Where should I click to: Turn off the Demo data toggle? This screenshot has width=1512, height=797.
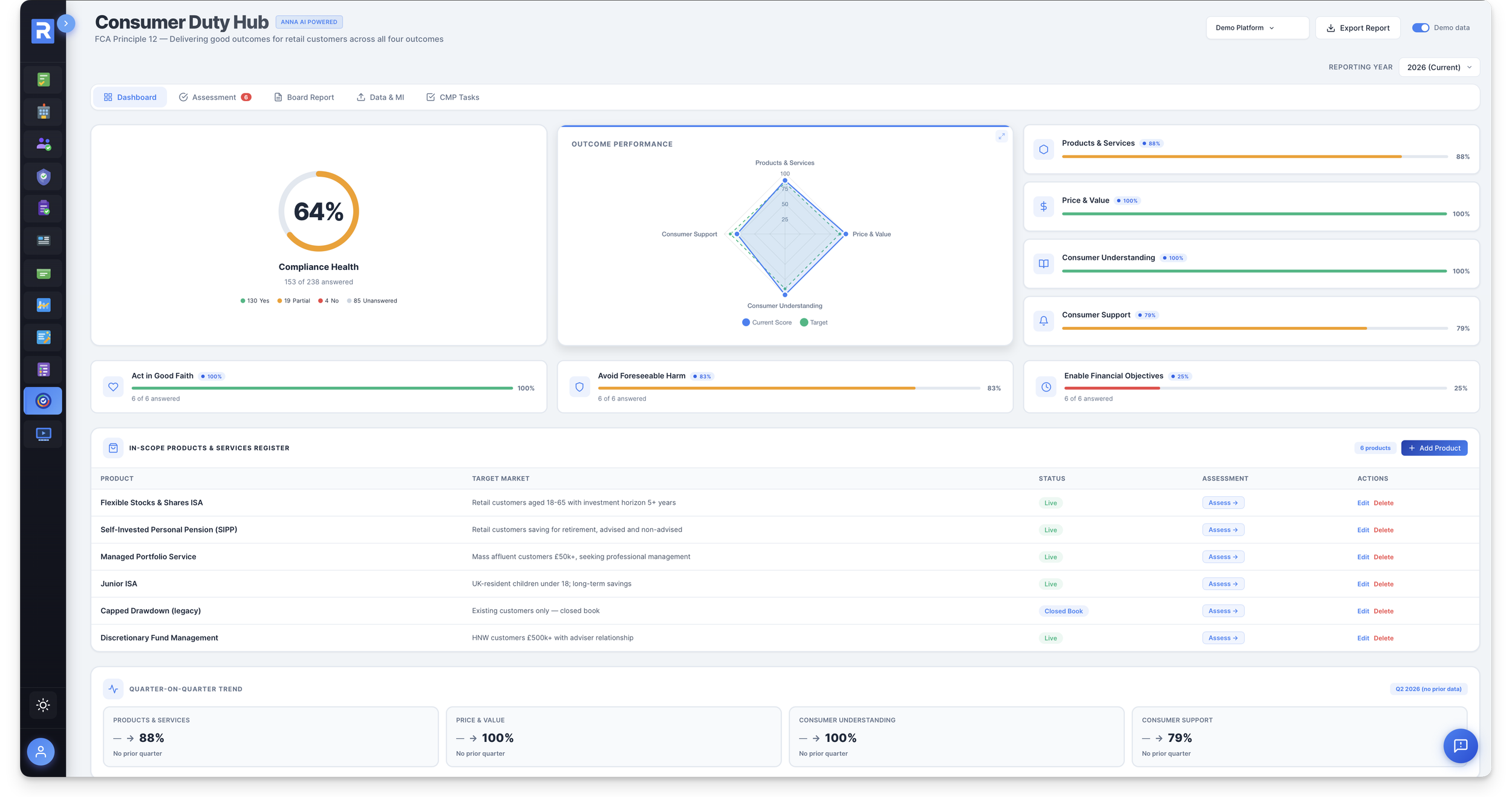[x=1420, y=28]
